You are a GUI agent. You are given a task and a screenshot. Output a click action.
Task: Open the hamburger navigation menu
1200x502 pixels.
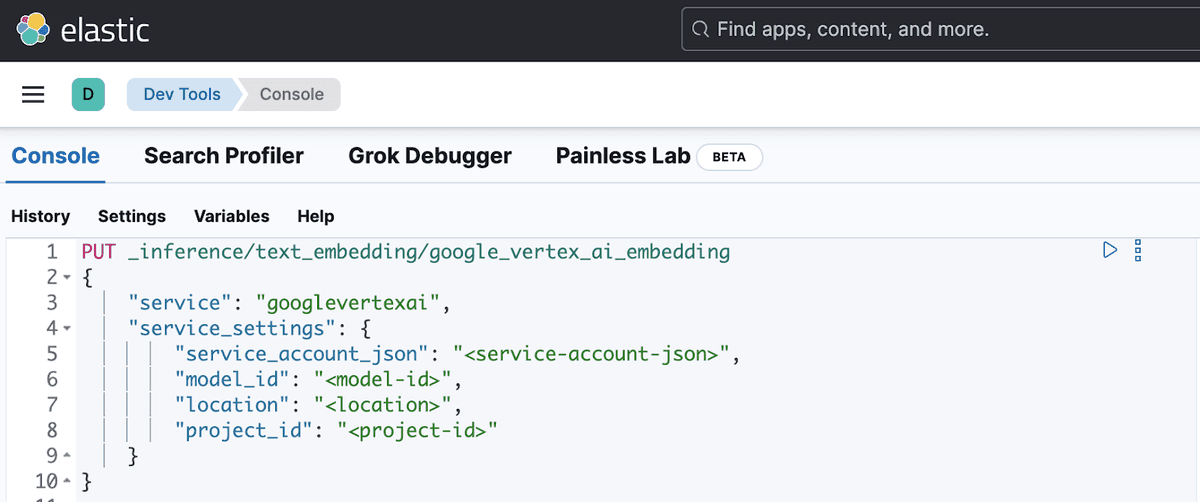33,95
